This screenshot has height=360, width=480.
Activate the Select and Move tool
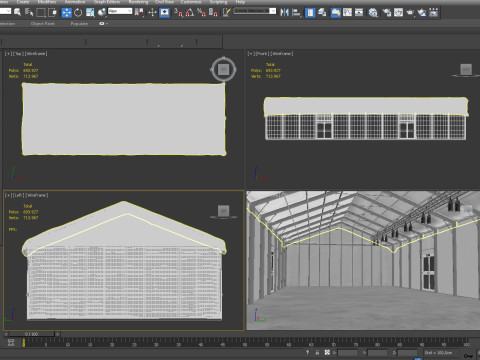pos(67,13)
